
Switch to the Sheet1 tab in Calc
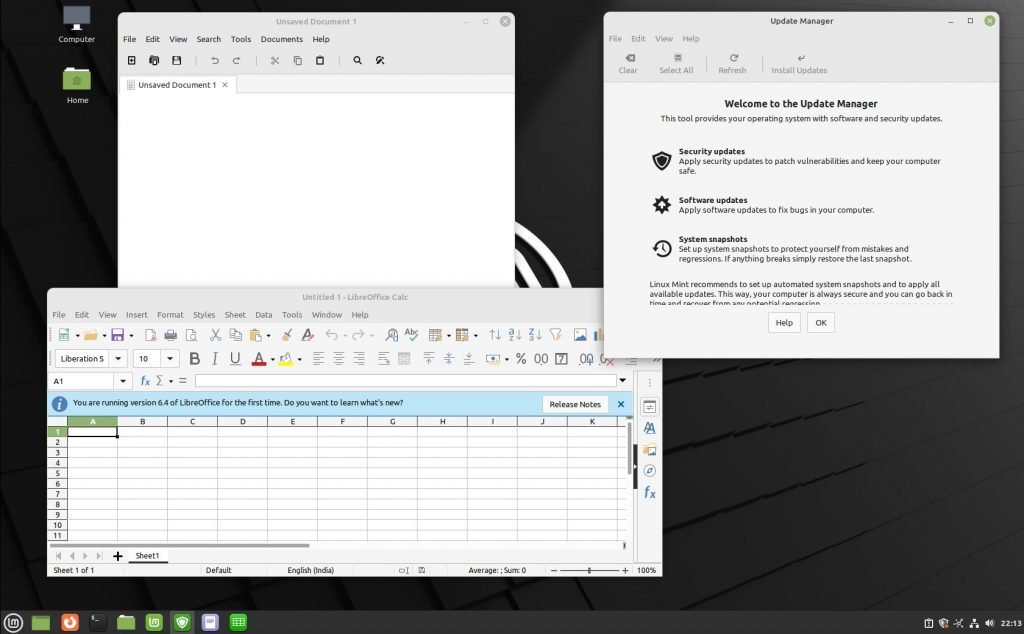pos(148,555)
